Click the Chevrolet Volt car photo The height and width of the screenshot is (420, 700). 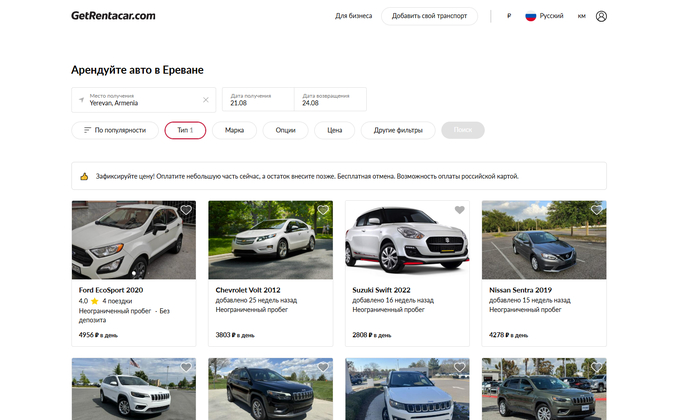[x=271, y=240]
